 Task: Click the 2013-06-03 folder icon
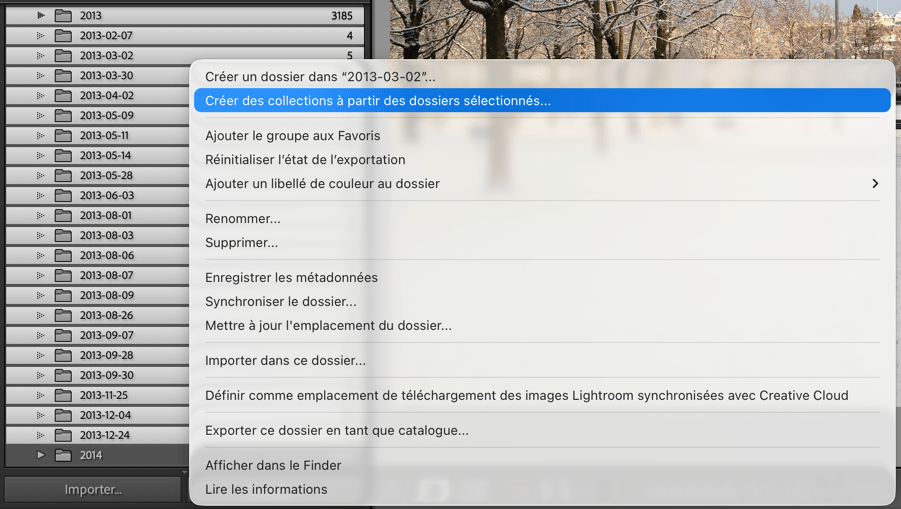(x=63, y=196)
